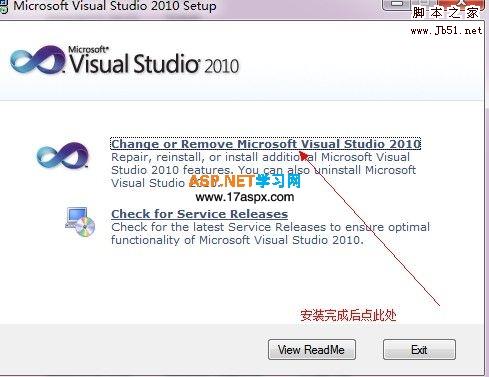Click the 脚本之家 watermark in the corner
Viewport: 489px width, 377px height.
click(446, 13)
